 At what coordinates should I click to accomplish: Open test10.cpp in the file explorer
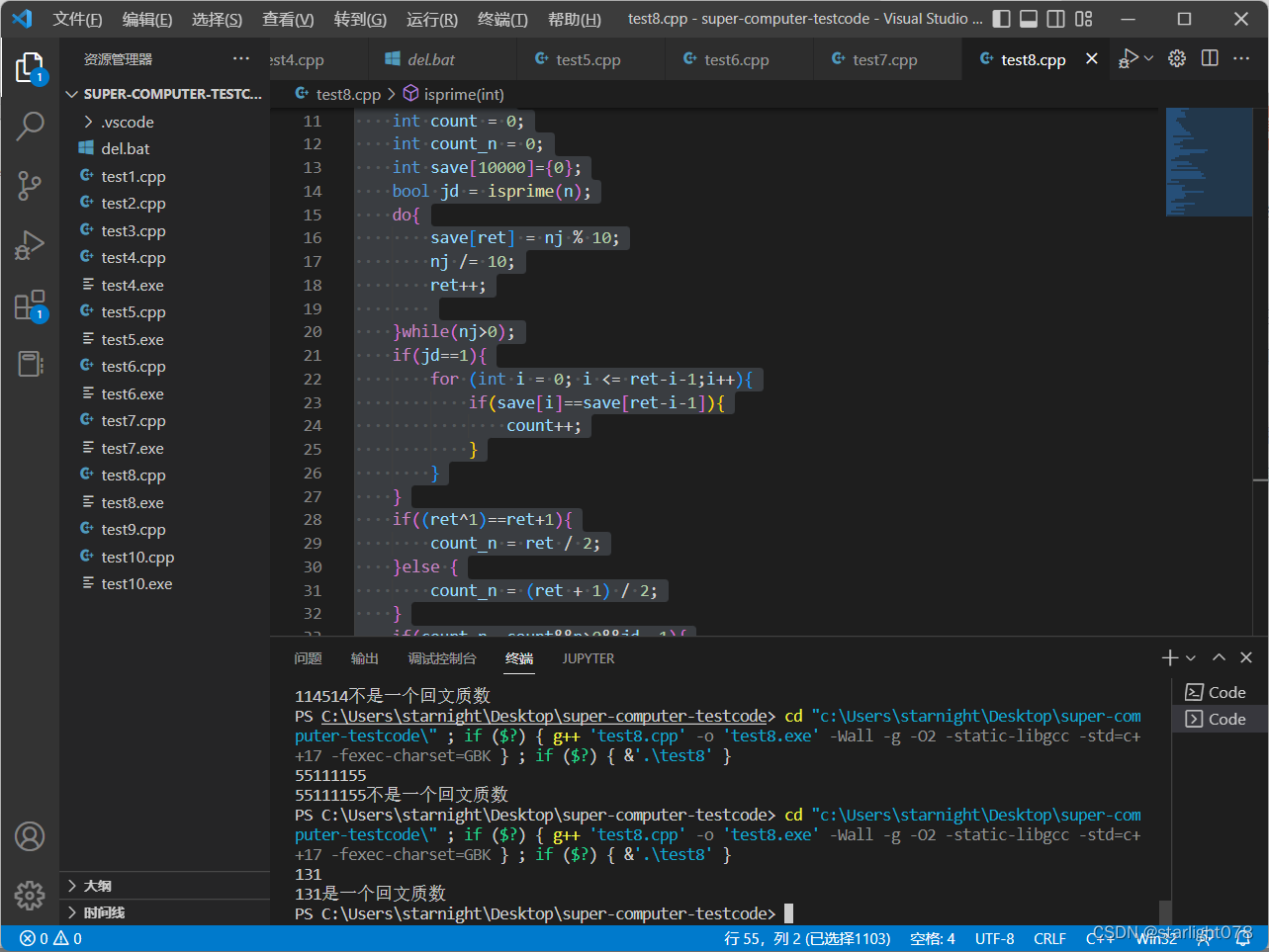[x=164, y=557]
